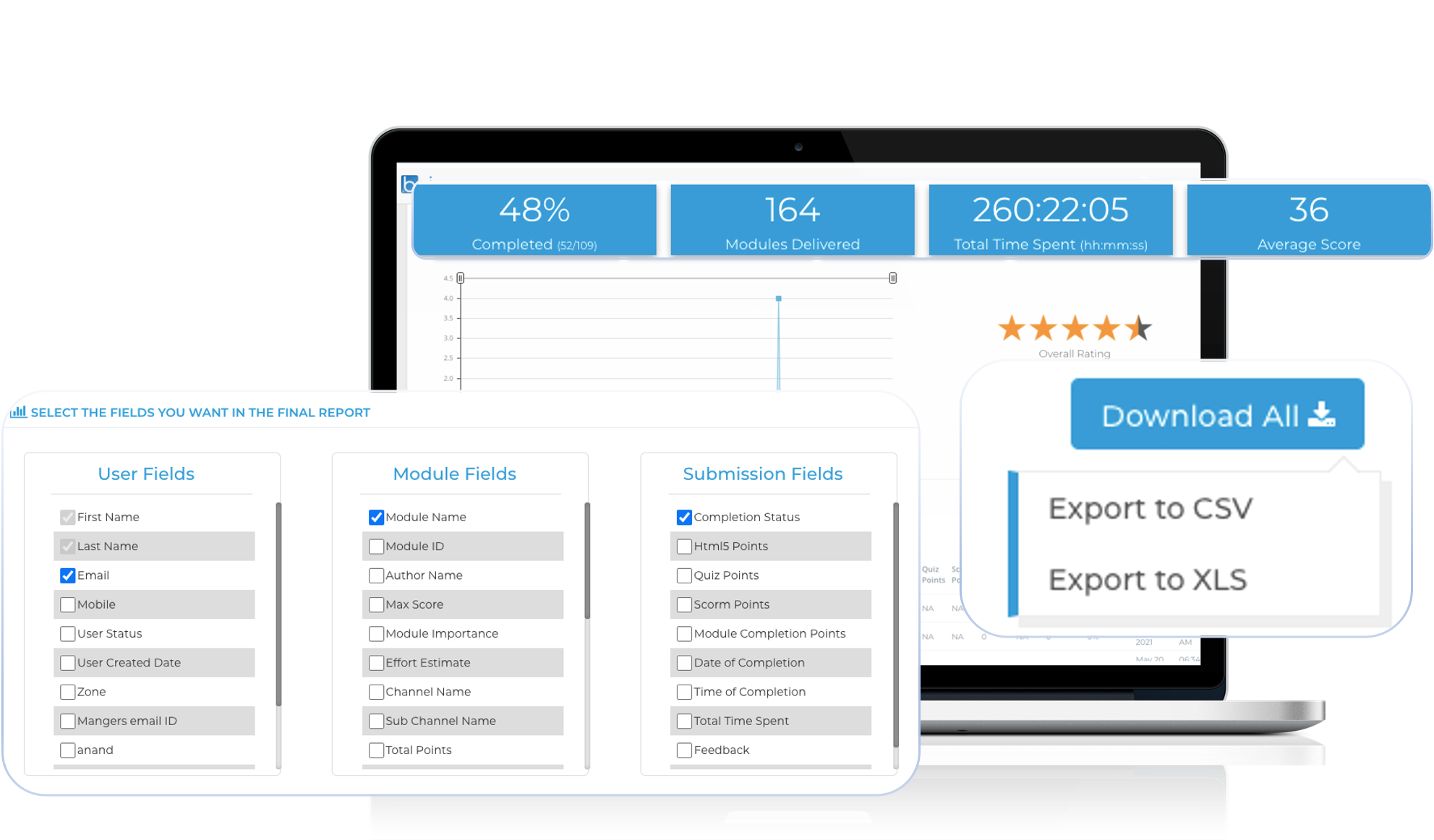Enable the Completion Status checkbox
The height and width of the screenshot is (840, 1434).
tap(684, 516)
